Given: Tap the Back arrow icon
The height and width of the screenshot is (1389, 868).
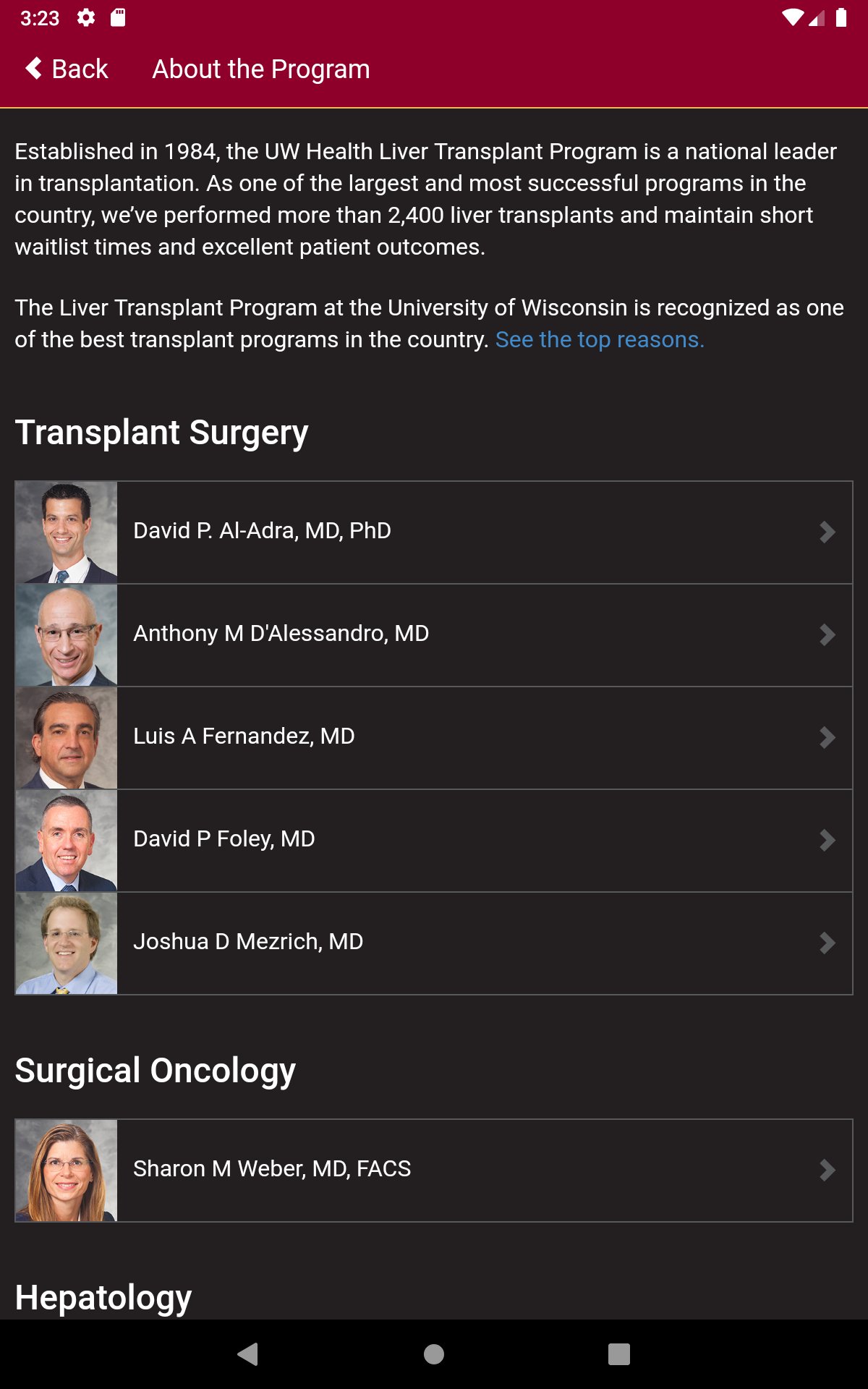Looking at the screenshot, I should pyautogui.click(x=33, y=69).
